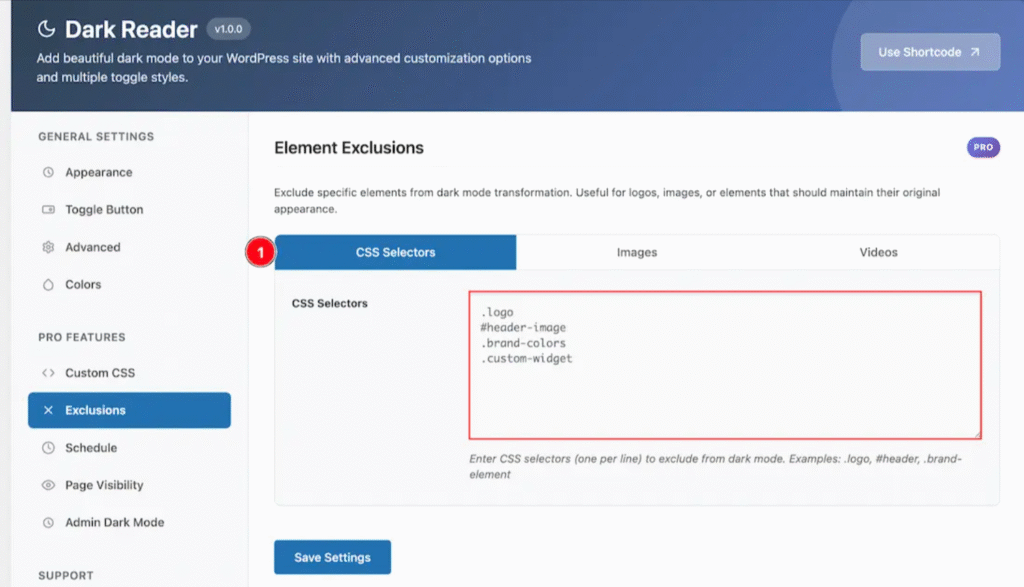
Task: Focus the CSS Selectors text area
Action: 725,365
